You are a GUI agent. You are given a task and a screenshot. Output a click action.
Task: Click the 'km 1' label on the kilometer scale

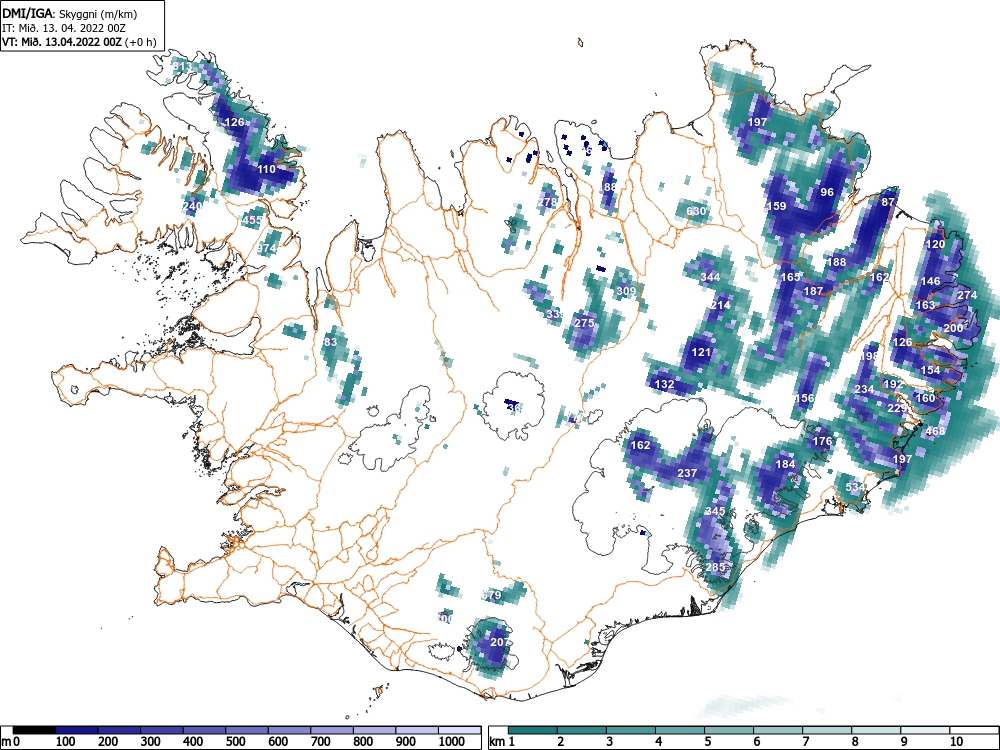point(503,742)
